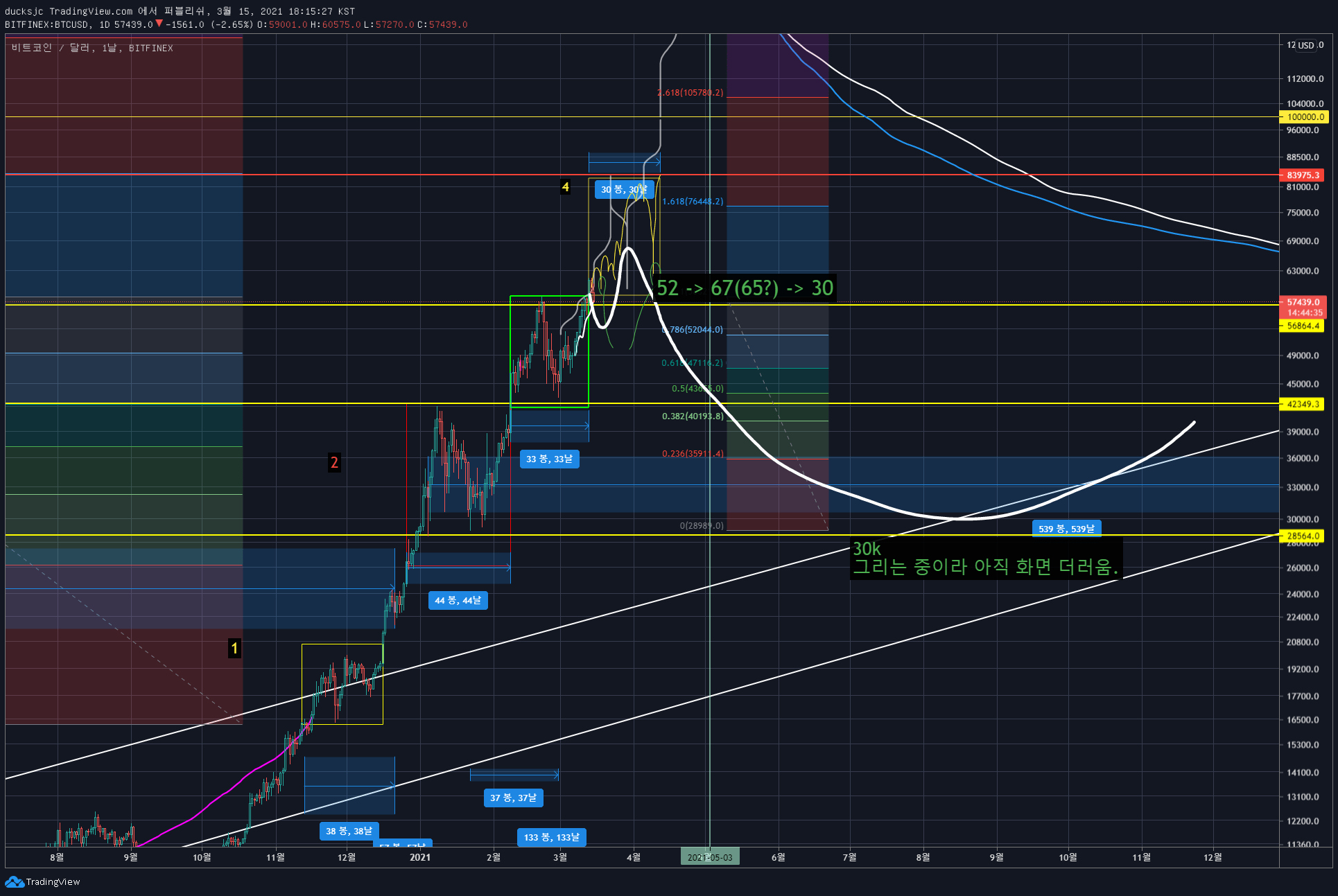Viewport: 1338px width, 896px height.
Task: Click the '38 봉, 38날' range label
Action: (x=349, y=831)
